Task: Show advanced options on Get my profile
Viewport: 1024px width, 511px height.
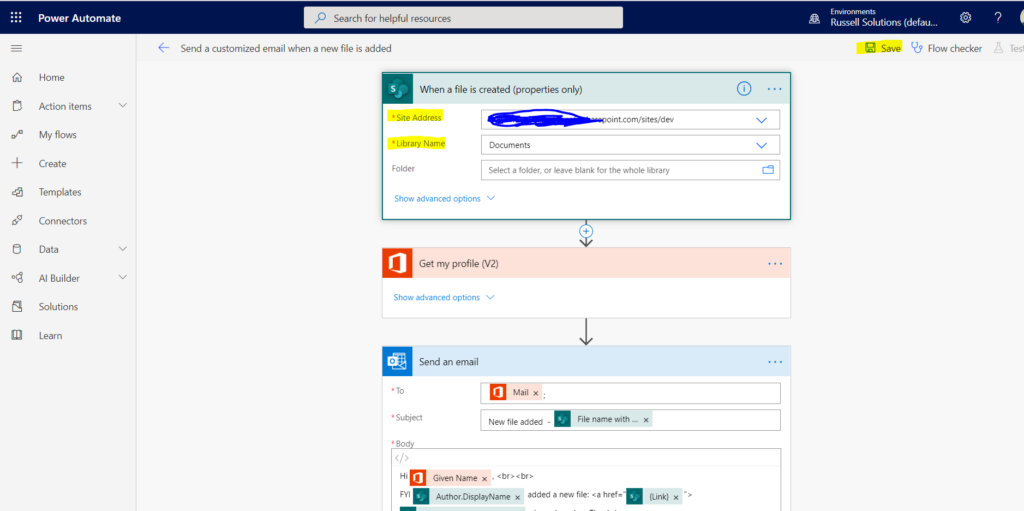Action: coord(444,297)
